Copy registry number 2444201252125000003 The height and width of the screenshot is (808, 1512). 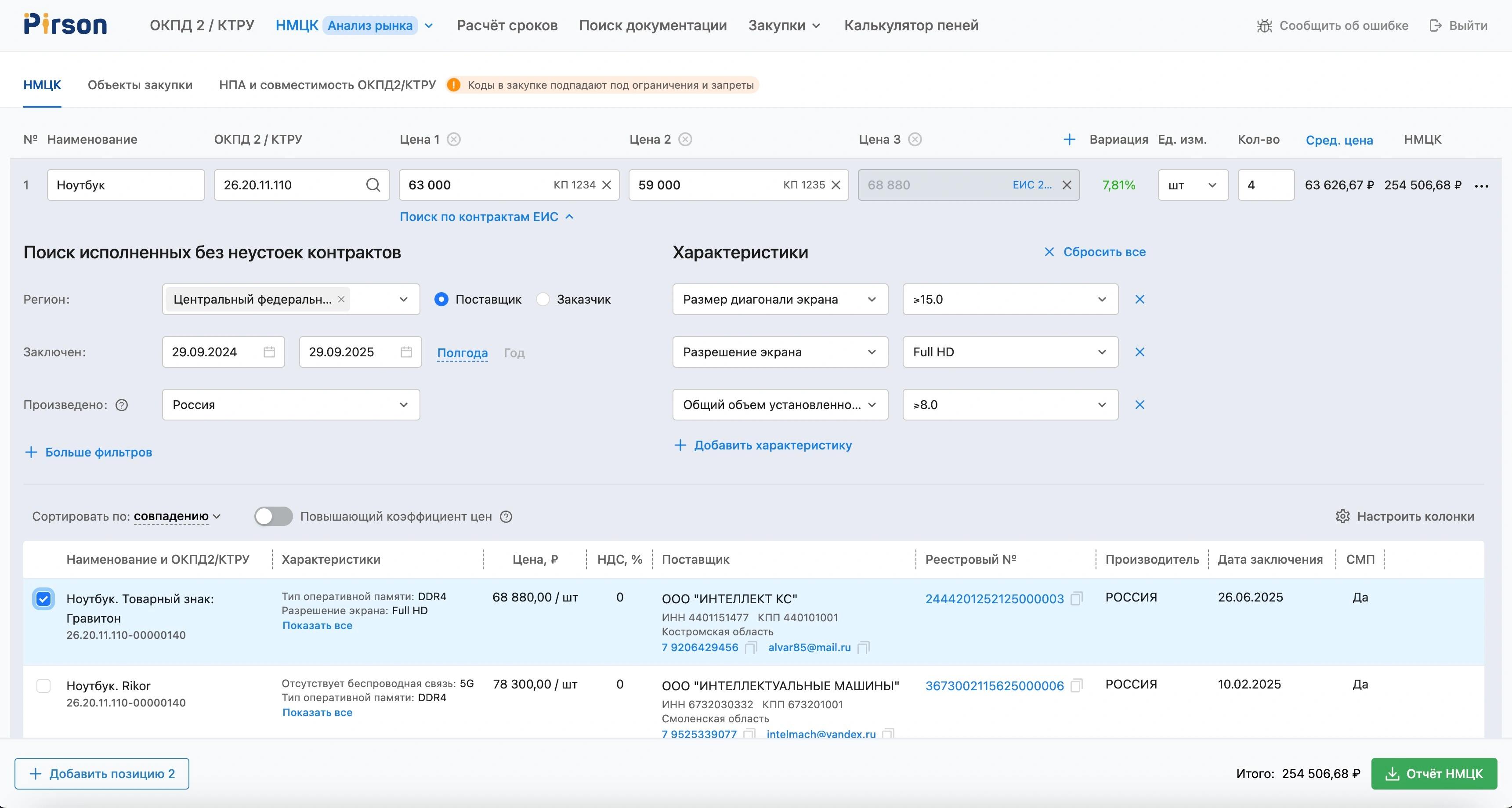[x=1076, y=599]
